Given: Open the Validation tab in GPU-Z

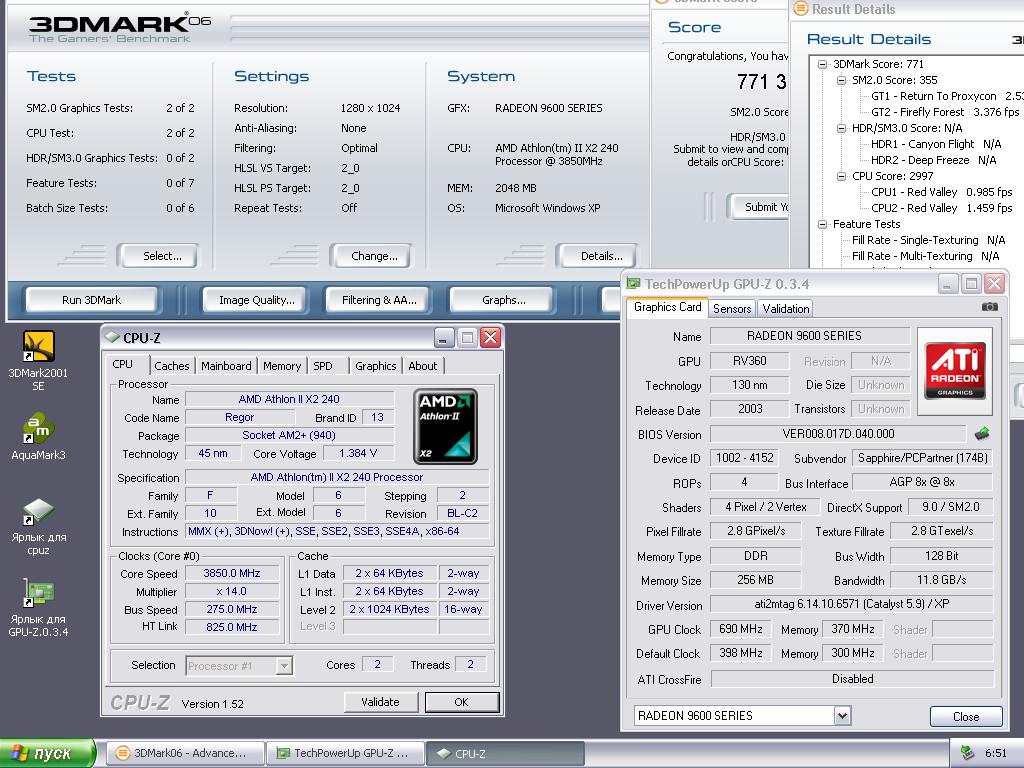Looking at the screenshot, I should 786,308.
